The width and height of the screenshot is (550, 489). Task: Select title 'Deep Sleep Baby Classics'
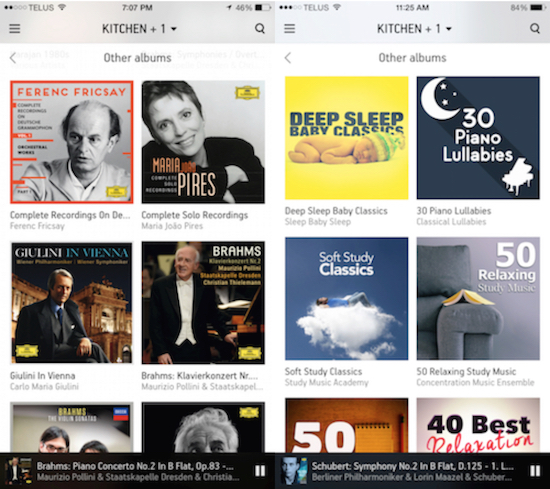click(x=336, y=211)
